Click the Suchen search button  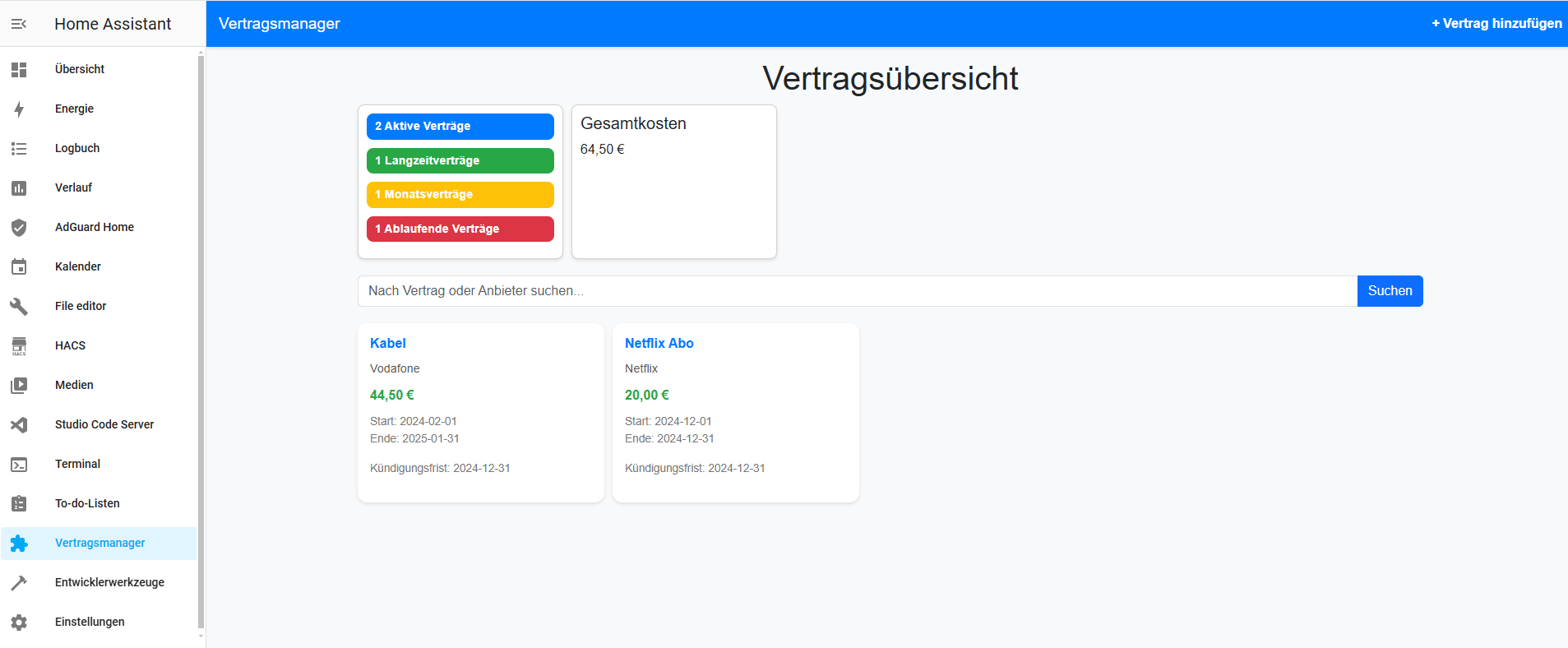(x=1390, y=291)
